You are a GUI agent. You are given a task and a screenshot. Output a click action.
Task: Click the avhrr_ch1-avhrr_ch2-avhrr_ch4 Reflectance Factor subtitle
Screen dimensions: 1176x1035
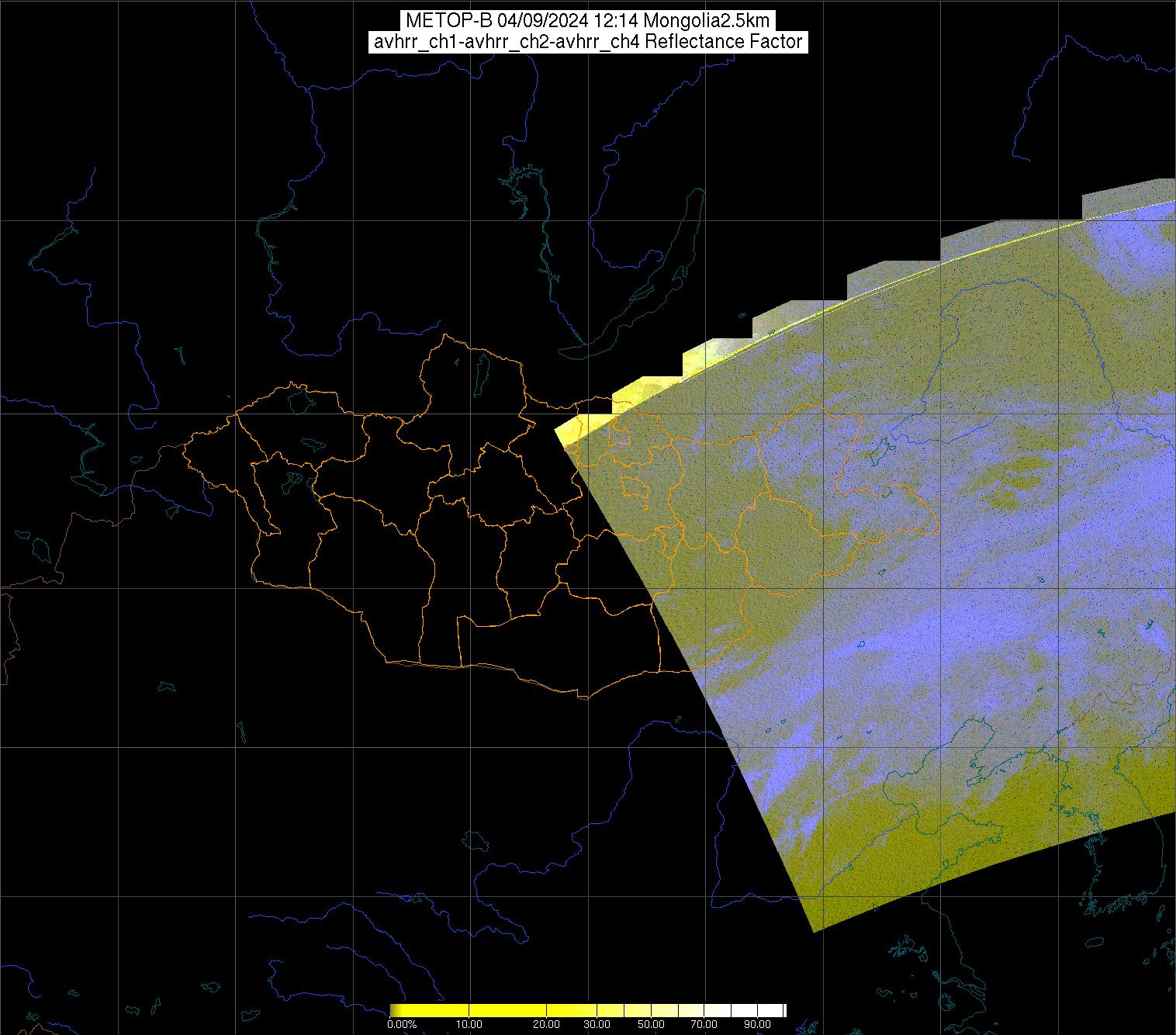tap(587, 42)
